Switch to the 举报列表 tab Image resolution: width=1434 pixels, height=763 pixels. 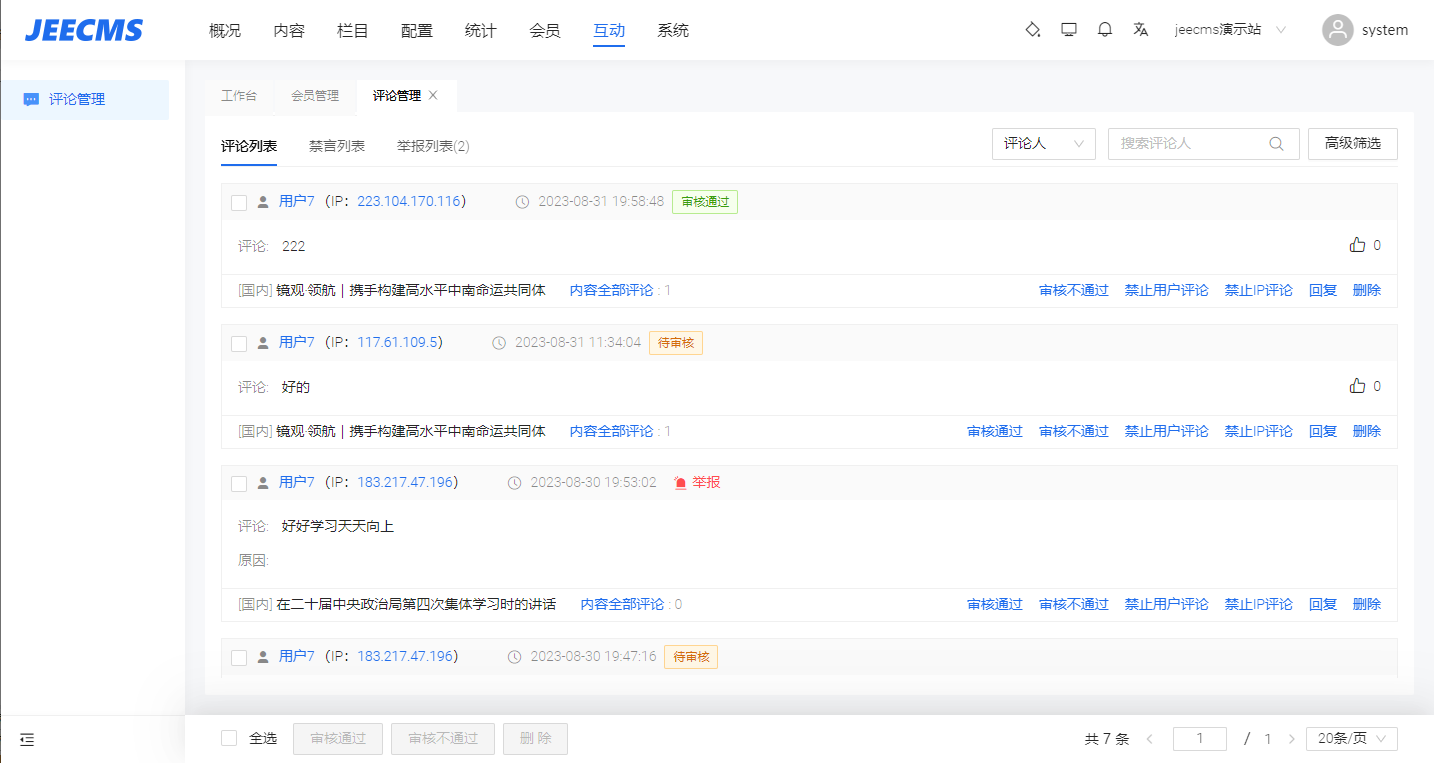(432, 146)
